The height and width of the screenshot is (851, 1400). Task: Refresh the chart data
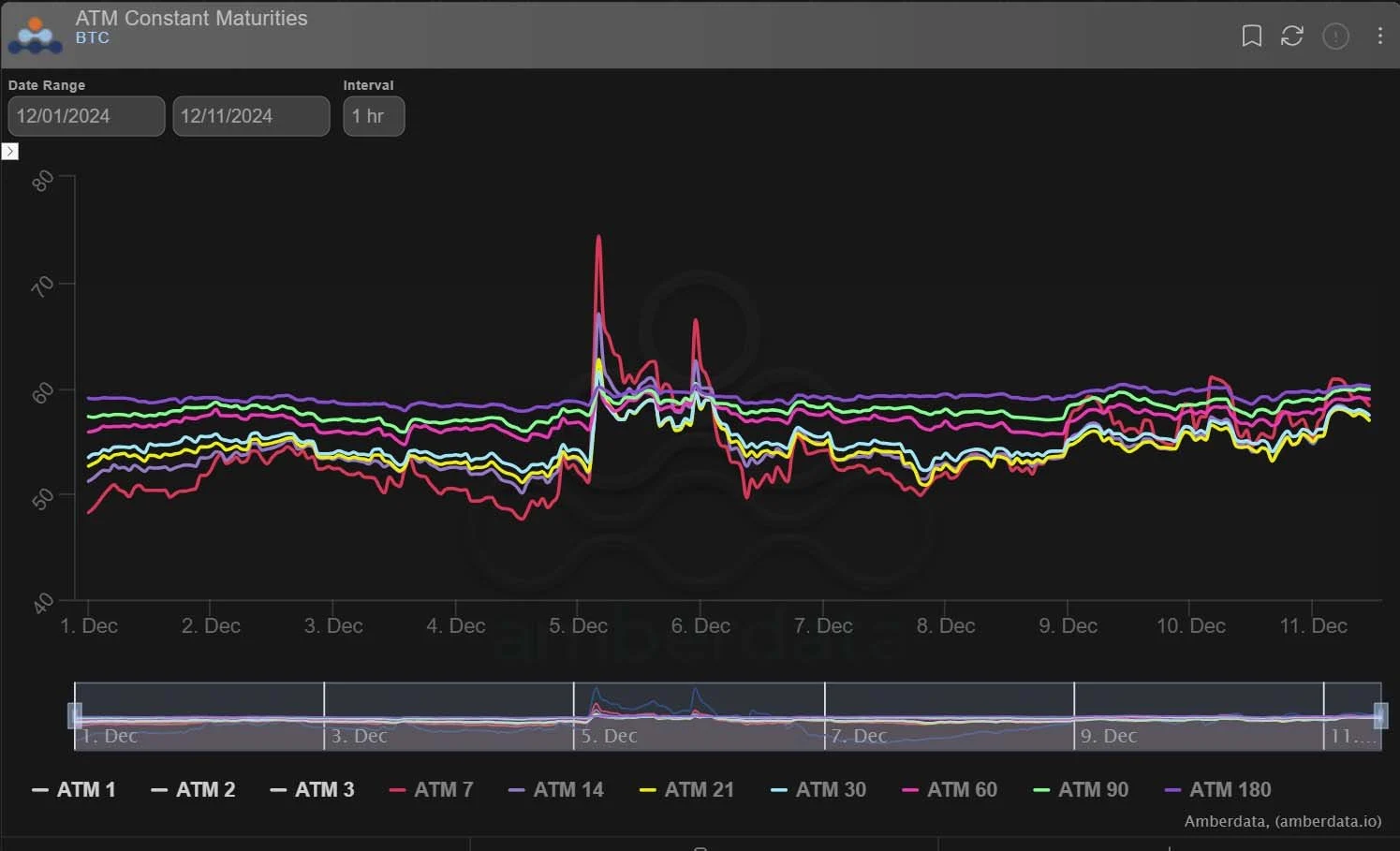[x=1292, y=36]
